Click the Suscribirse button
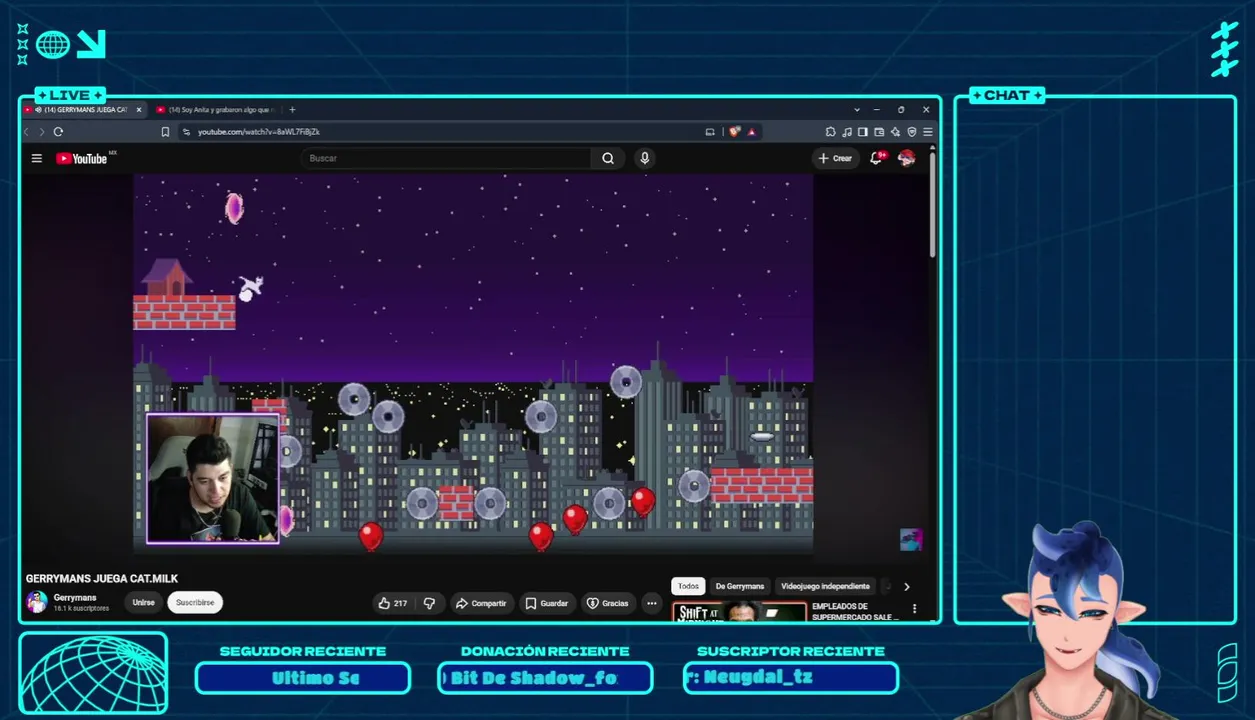1255x720 pixels. (x=195, y=603)
